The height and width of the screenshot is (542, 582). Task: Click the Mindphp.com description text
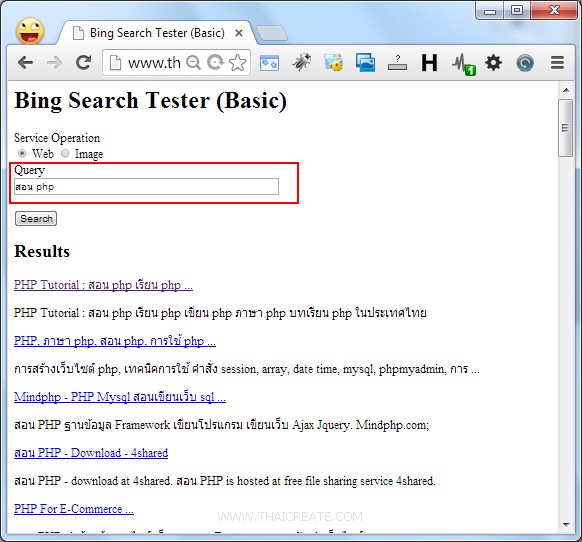tap(222, 425)
